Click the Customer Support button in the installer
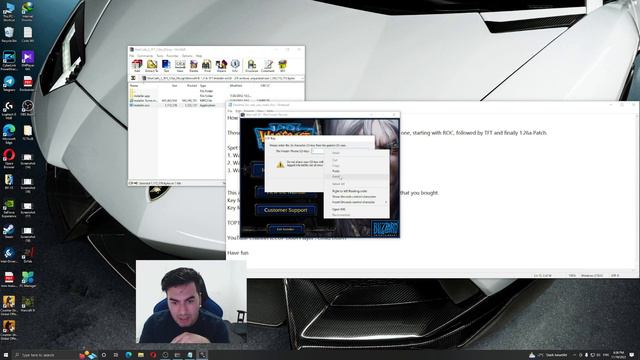This screenshot has height=360, width=640. click(286, 210)
